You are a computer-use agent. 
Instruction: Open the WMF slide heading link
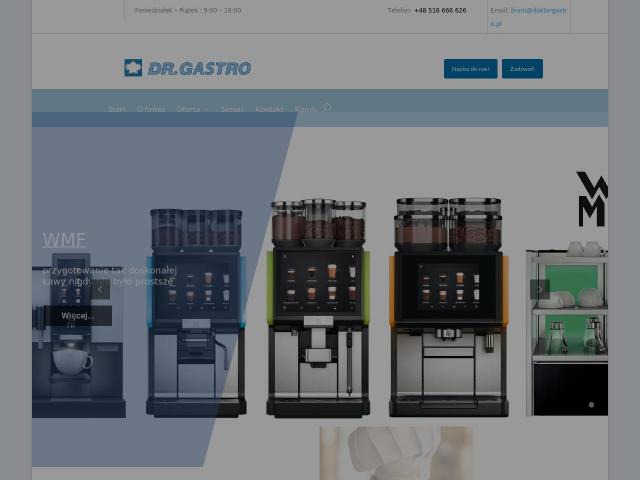(x=64, y=240)
